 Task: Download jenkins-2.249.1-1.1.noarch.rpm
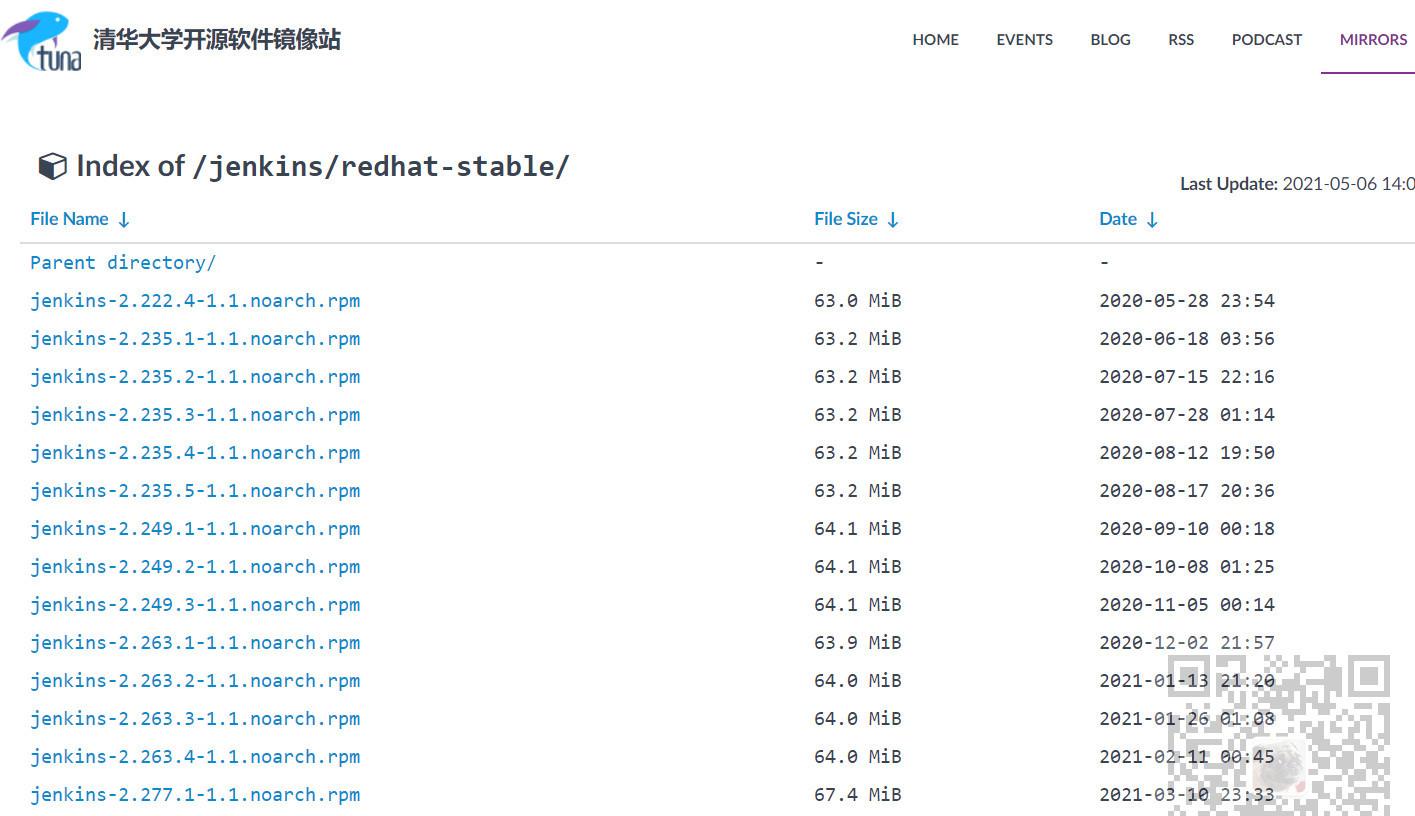[x=195, y=528]
